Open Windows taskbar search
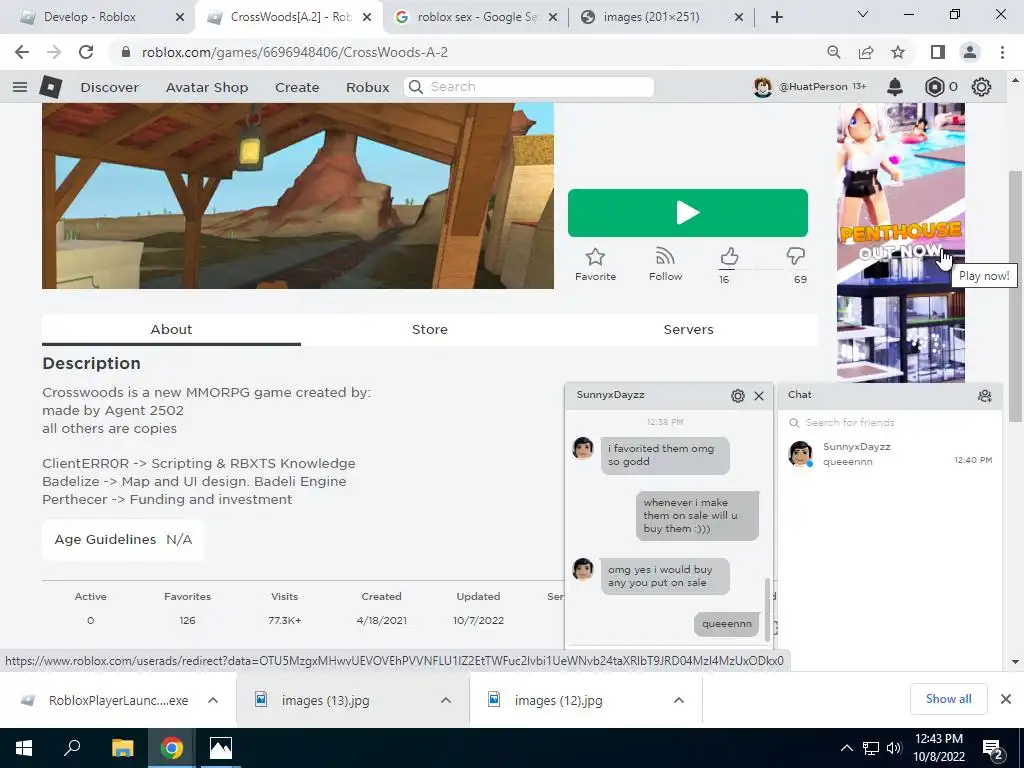This screenshot has width=1024, height=768. [x=72, y=748]
